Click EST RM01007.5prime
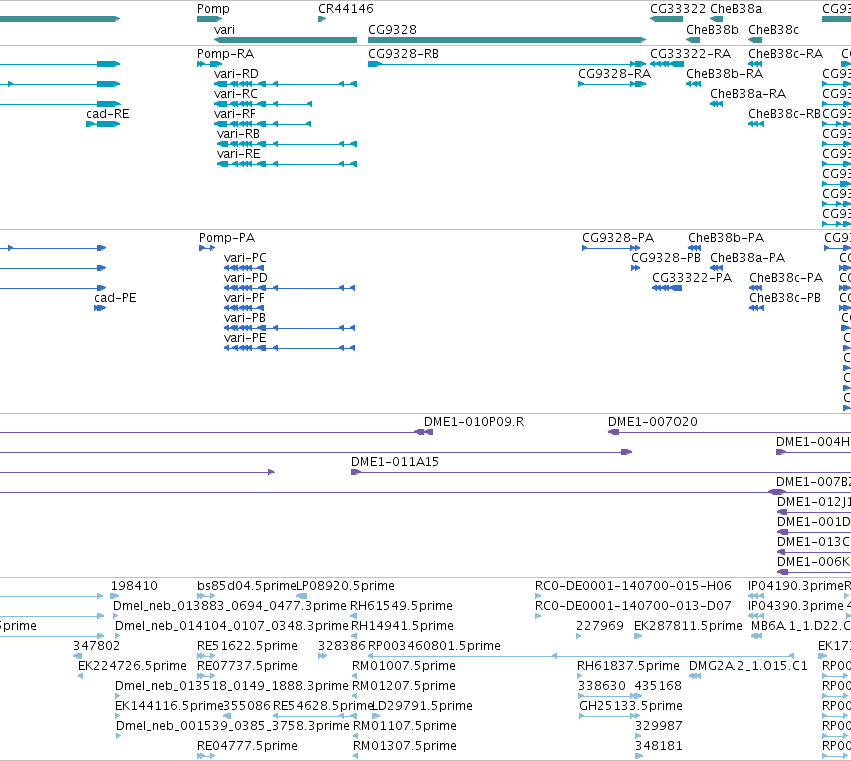Image resolution: width=851 pixels, height=761 pixels. [404, 666]
